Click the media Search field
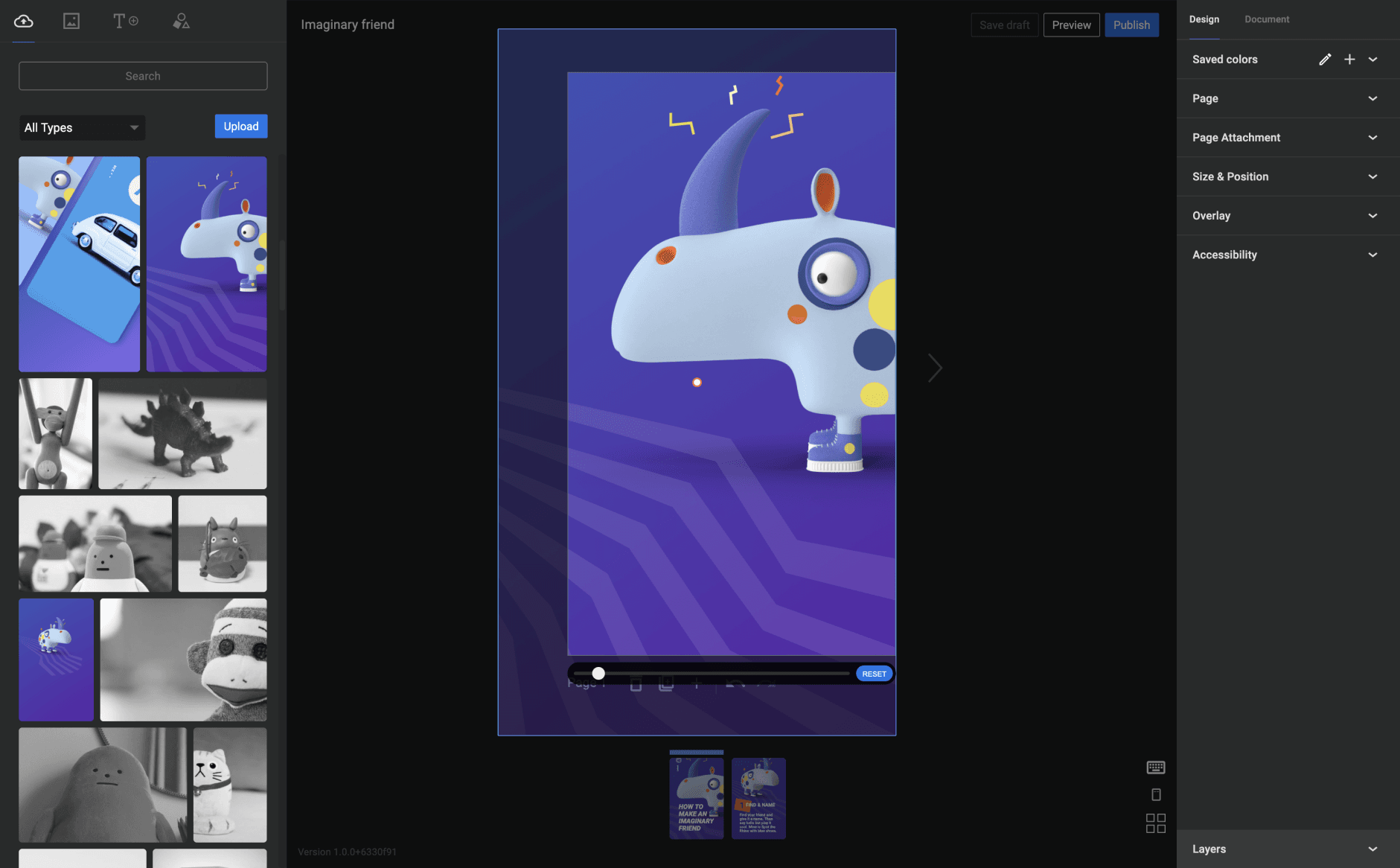Image resolution: width=1400 pixels, height=868 pixels. coord(143,76)
